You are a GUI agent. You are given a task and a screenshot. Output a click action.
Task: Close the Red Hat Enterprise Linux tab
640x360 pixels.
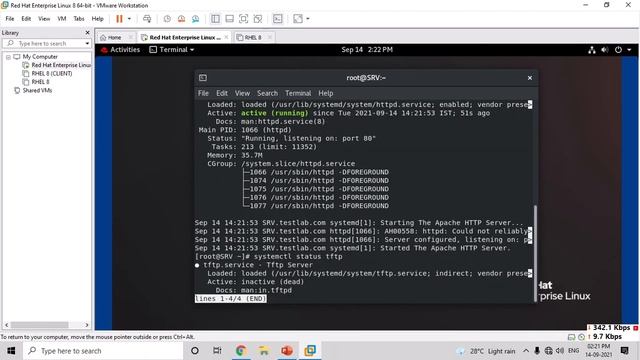[x=227, y=37]
